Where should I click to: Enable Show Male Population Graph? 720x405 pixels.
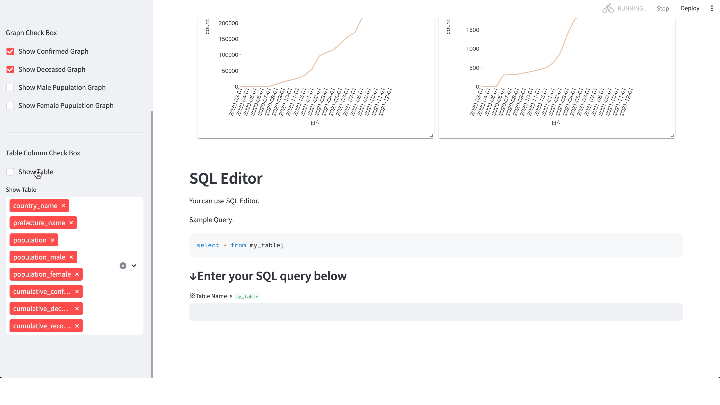click(11, 87)
